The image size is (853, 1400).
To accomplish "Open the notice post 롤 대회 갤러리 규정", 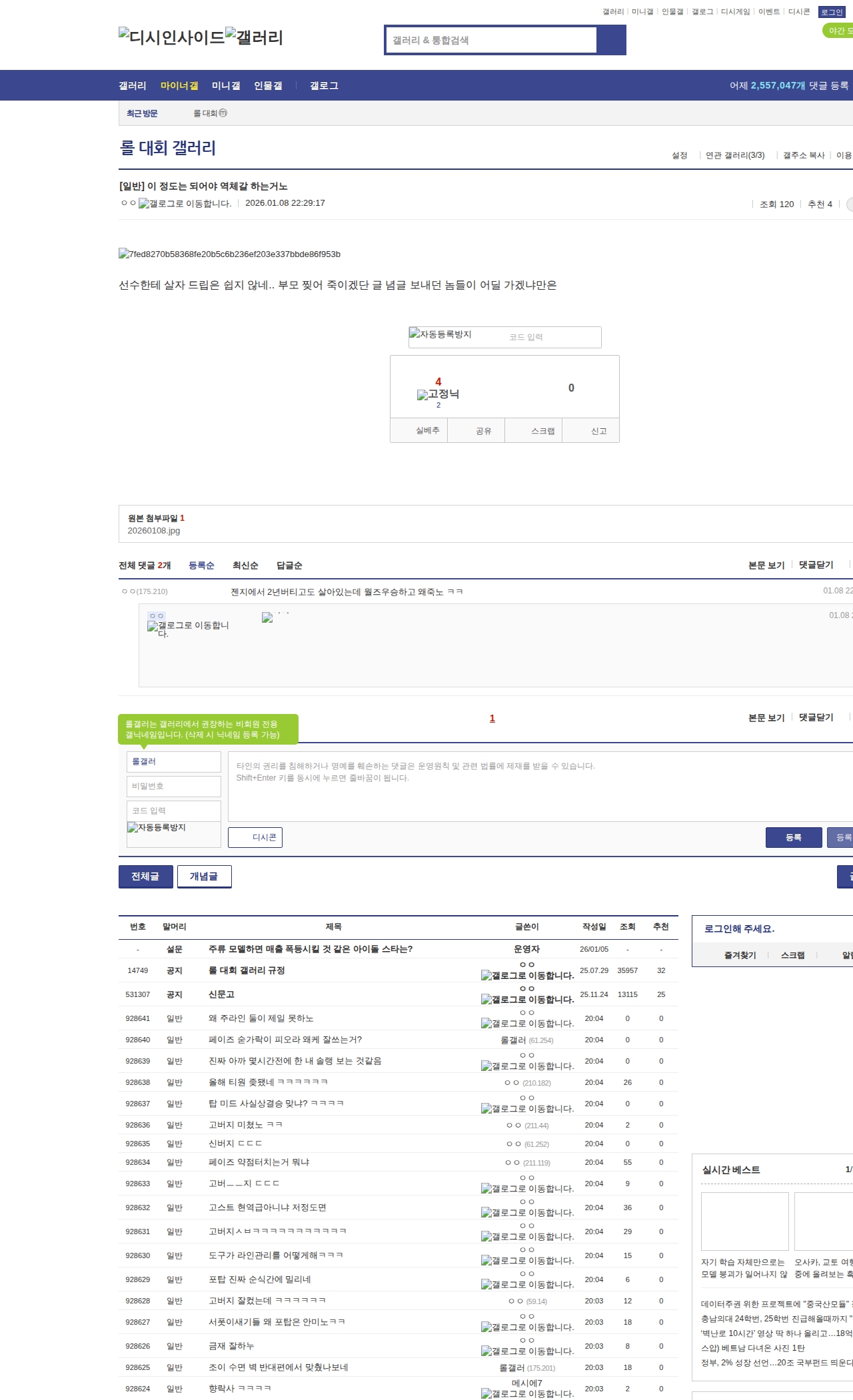I will (x=247, y=970).
